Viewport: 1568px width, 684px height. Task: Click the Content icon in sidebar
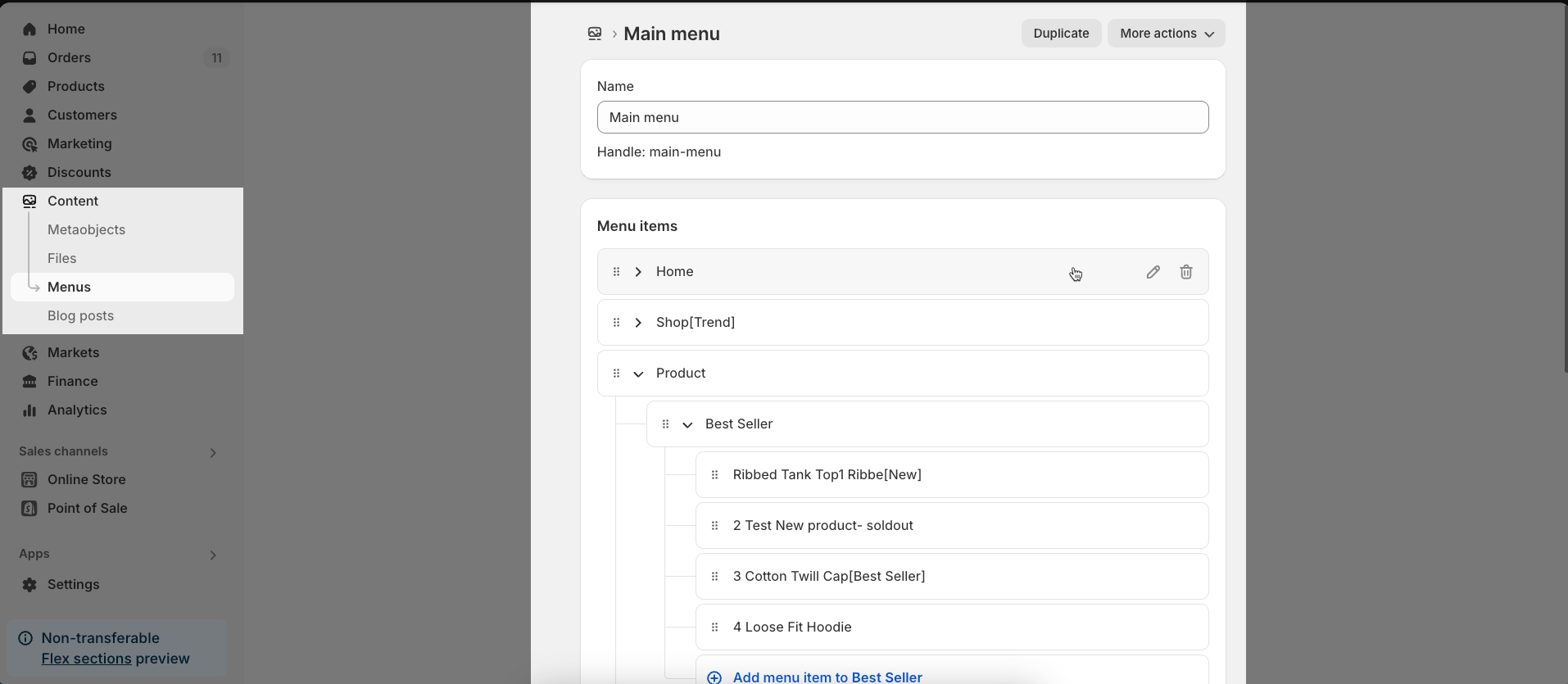29,202
